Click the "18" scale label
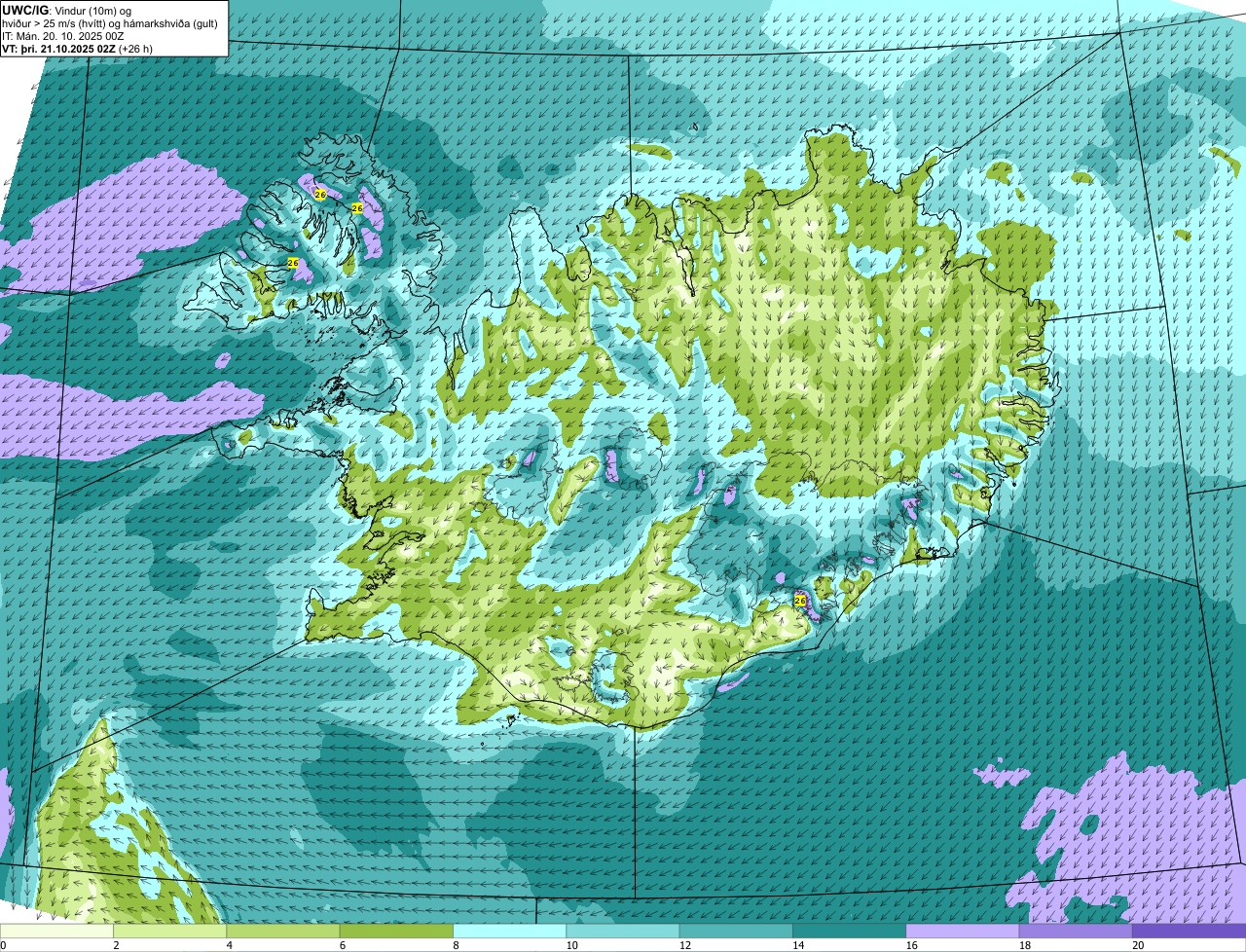The height and width of the screenshot is (952, 1246). pyautogui.click(x=1023, y=945)
